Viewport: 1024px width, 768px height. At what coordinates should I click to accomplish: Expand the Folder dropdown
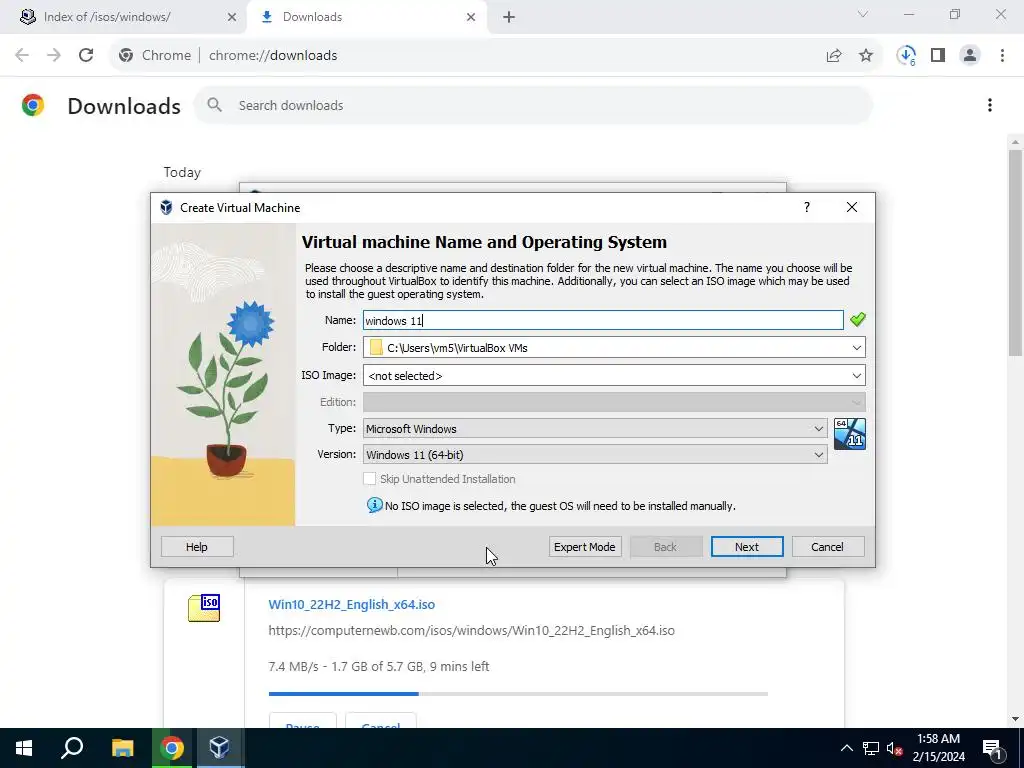[x=856, y=347]
